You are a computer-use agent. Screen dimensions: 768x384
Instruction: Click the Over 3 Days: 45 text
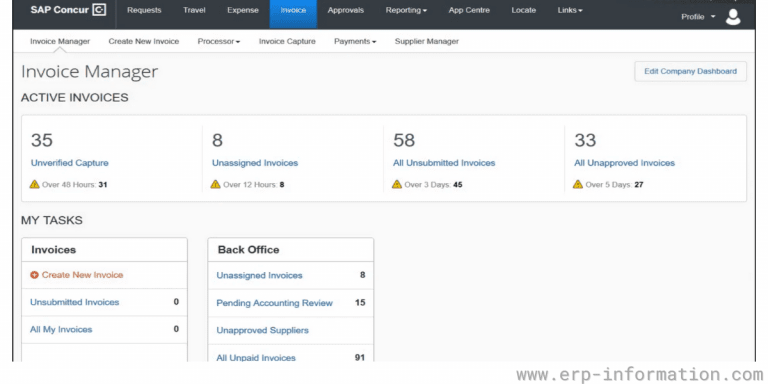click(433, 185)
